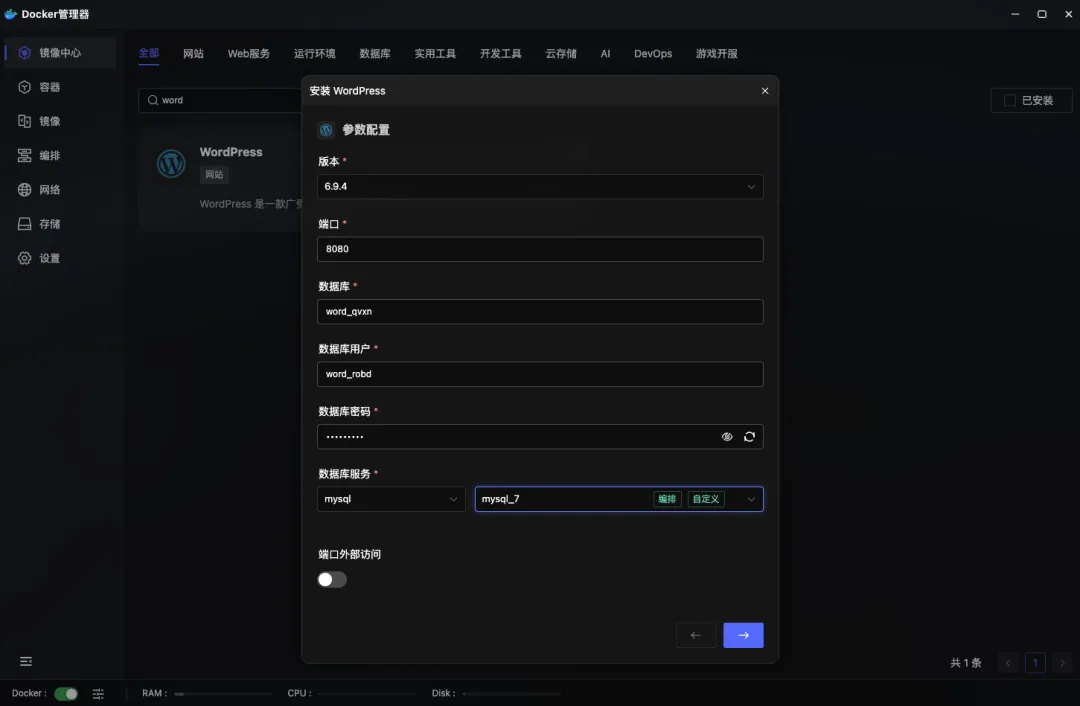
Task: Click the Docker settings sliders icon
Action: (x=98, y=694)
